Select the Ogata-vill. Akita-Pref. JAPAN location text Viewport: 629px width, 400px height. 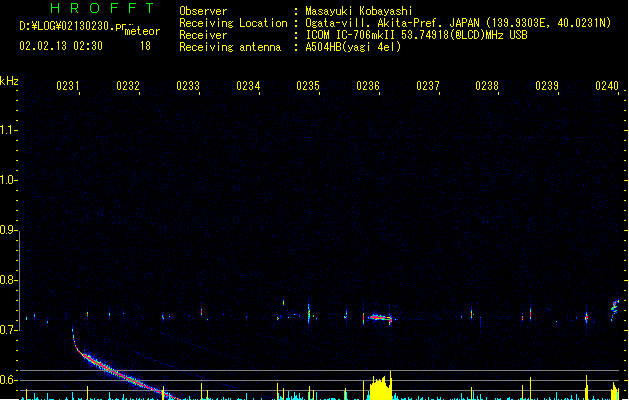[x=458, y=23]
